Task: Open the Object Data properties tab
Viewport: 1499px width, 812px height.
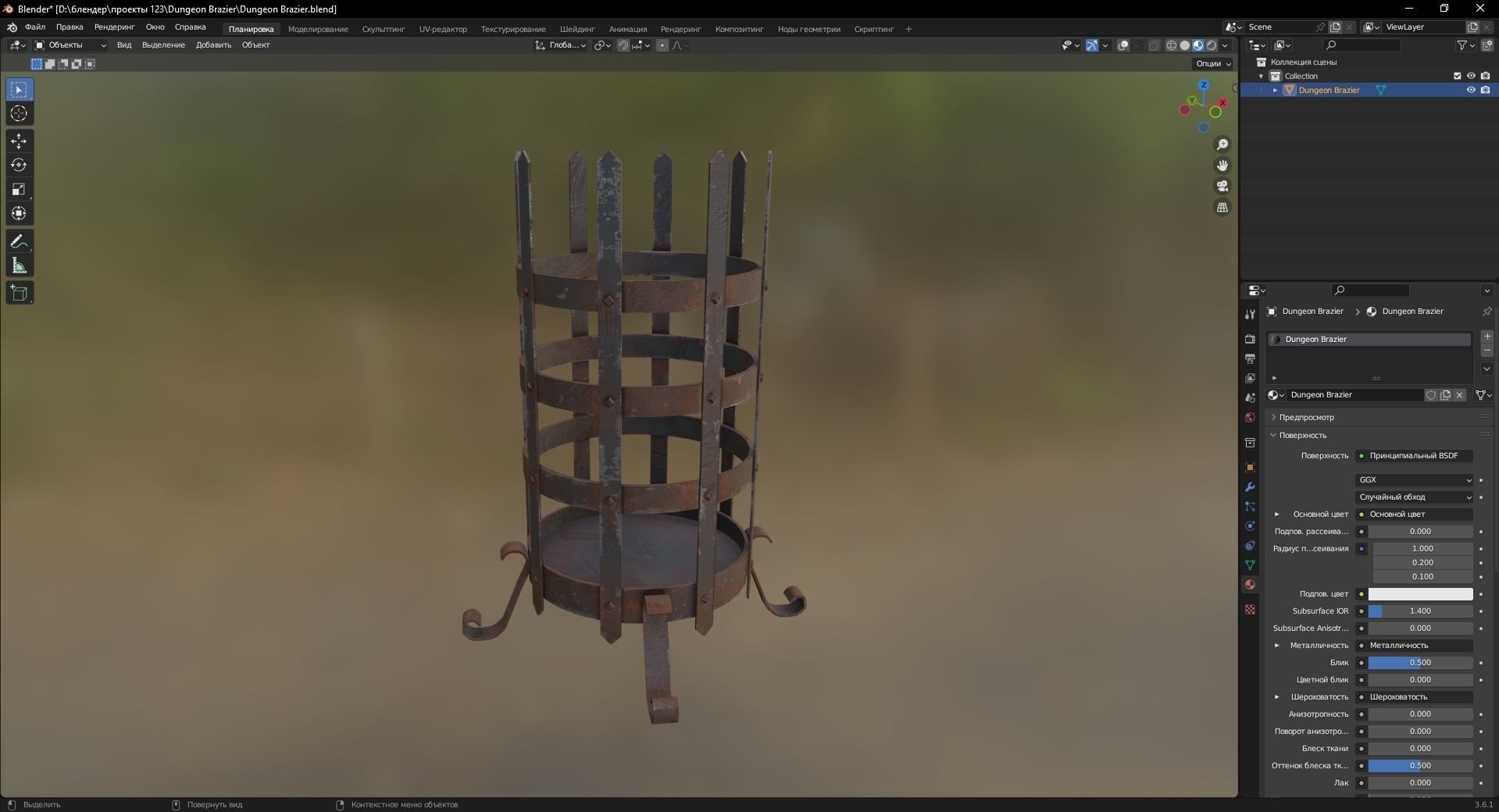Action: [x=1250, y=564]
